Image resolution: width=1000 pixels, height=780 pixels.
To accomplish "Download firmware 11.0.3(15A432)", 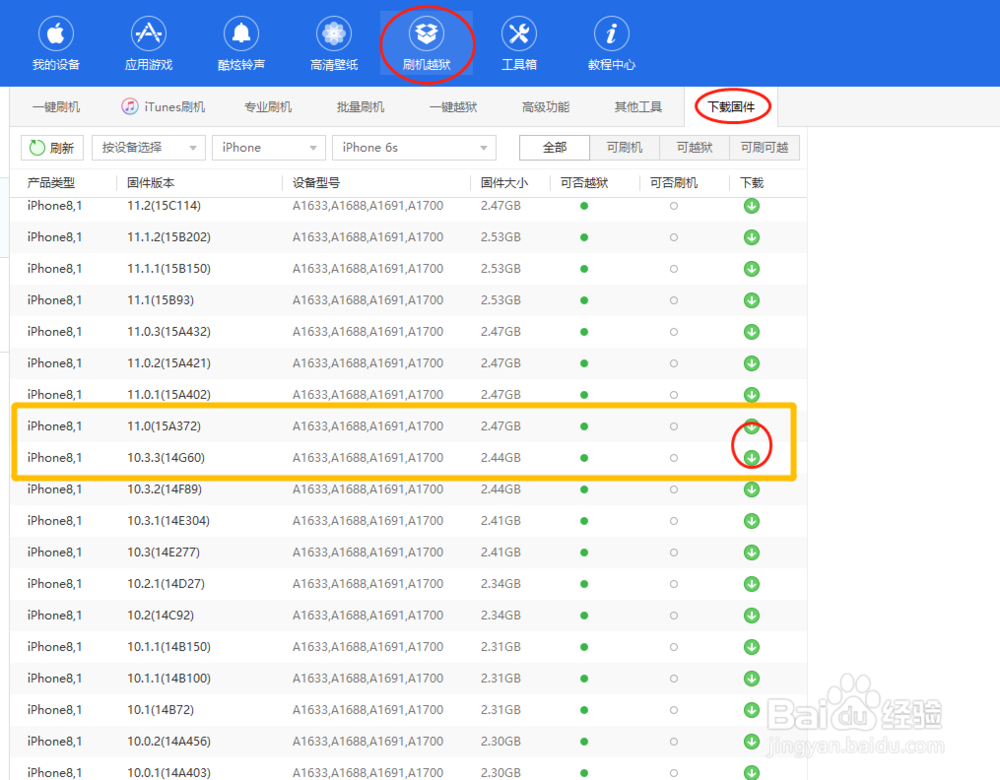I will click(x=752, y=332).
